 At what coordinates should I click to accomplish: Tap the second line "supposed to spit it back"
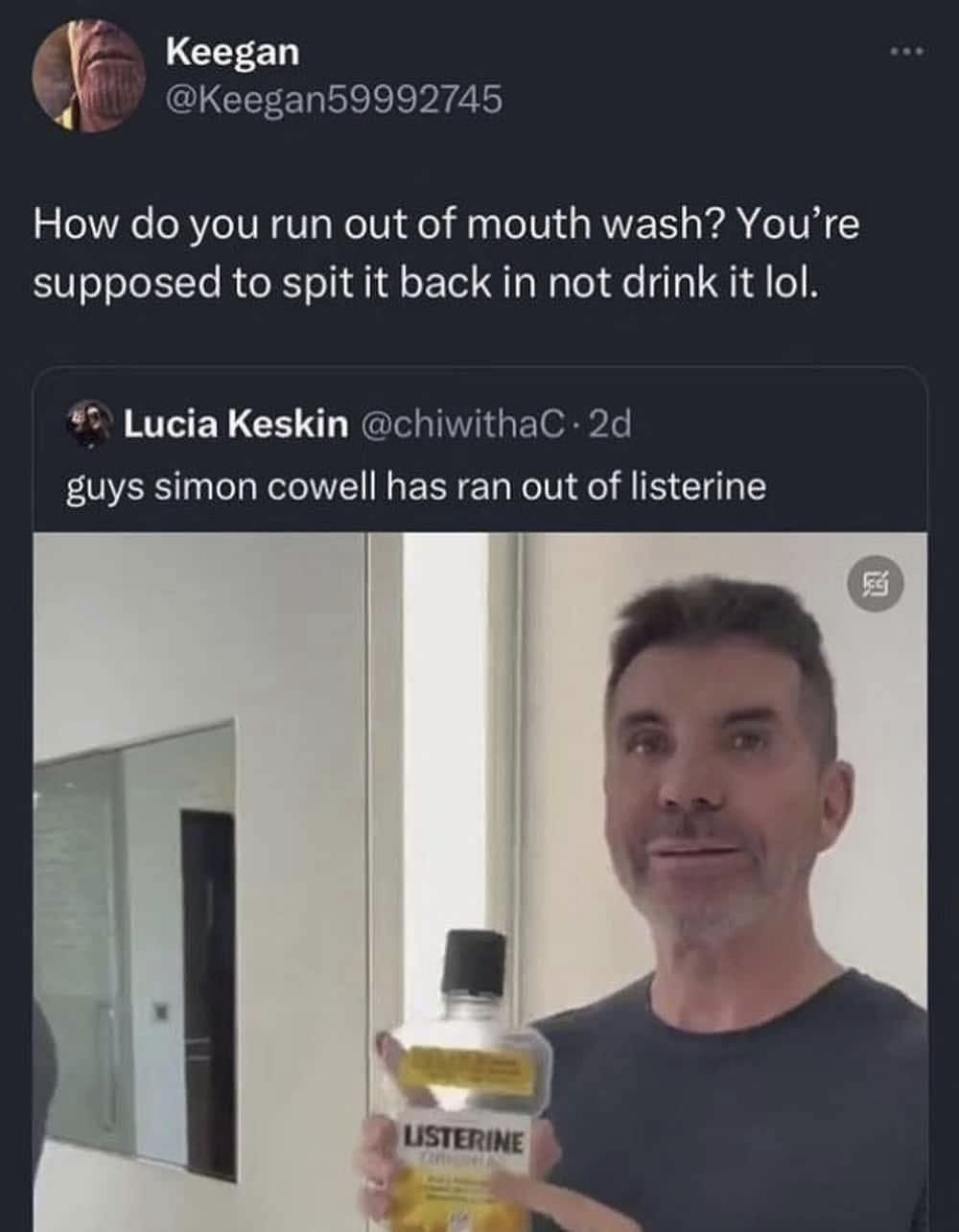pyautogui.click(x=427, y=285)
